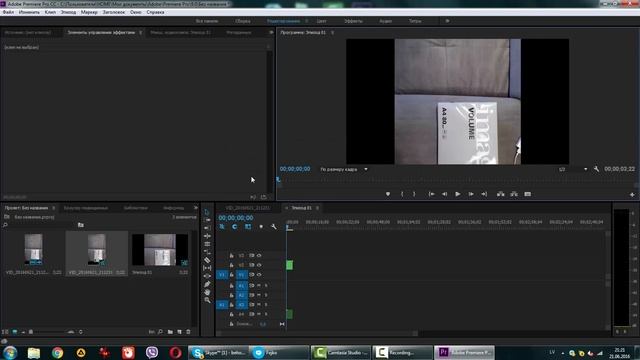Select the Pen tool

(207, 284)
